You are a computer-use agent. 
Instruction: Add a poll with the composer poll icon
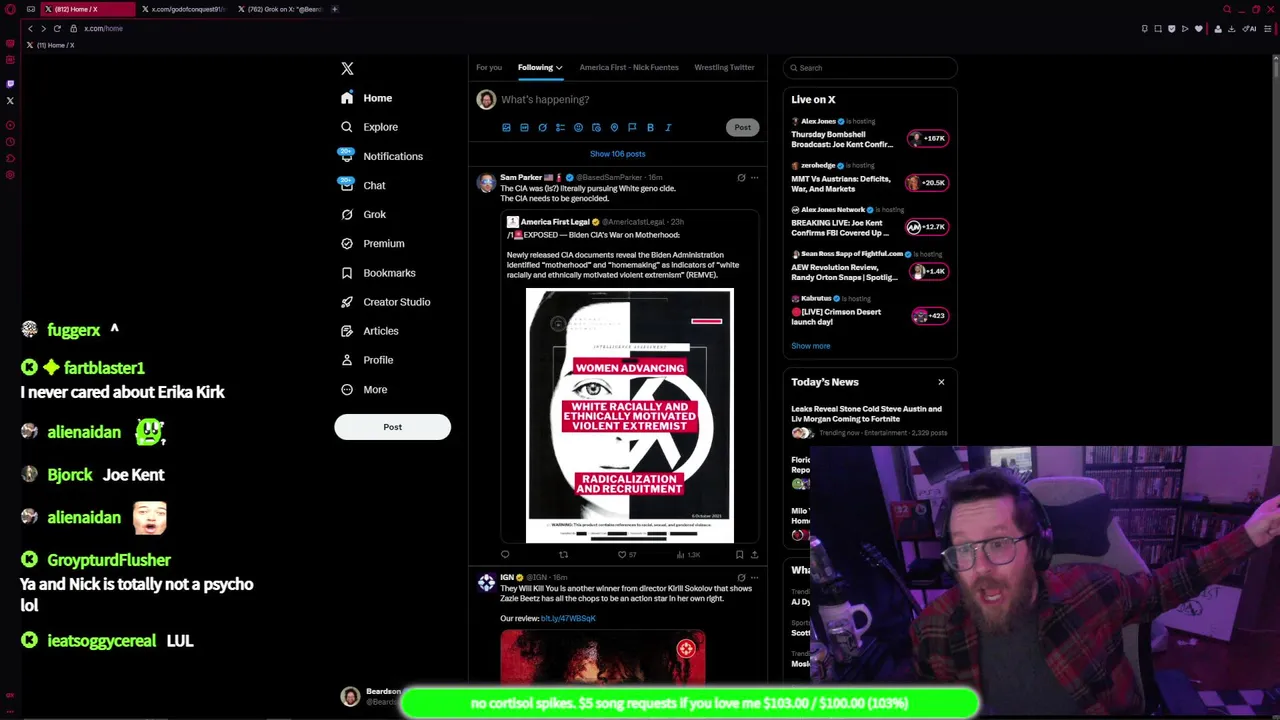[x=560, y=127]
